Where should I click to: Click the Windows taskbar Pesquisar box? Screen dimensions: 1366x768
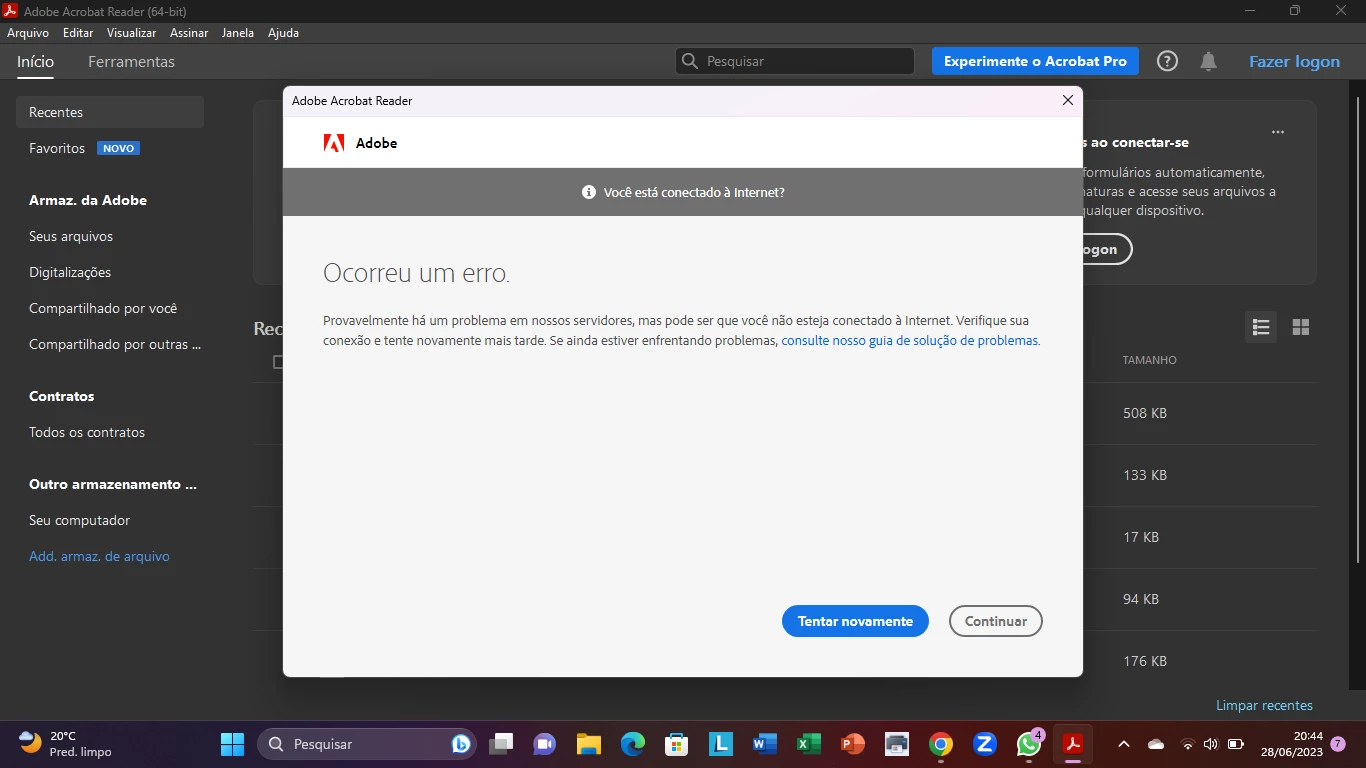[x=366, y=744]
